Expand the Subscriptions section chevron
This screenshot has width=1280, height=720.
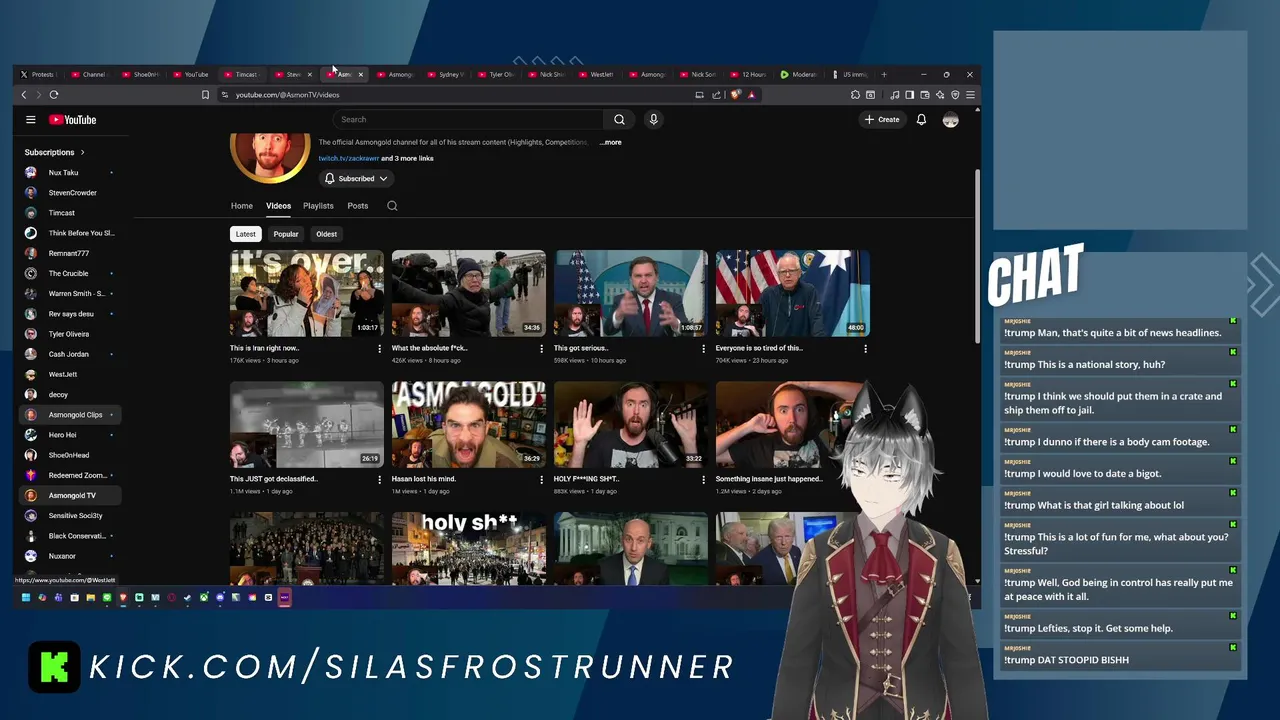(82, 152)
